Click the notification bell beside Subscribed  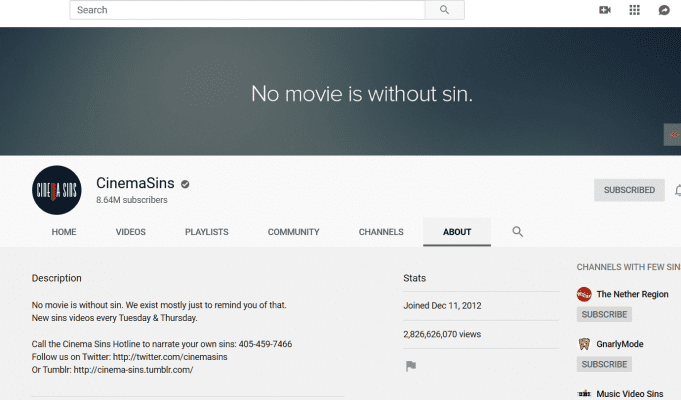pos(678,190)
